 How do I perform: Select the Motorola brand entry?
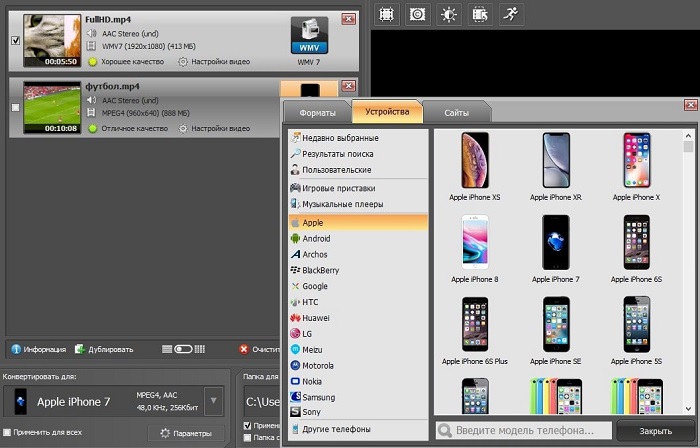click(x=358, y=365)
